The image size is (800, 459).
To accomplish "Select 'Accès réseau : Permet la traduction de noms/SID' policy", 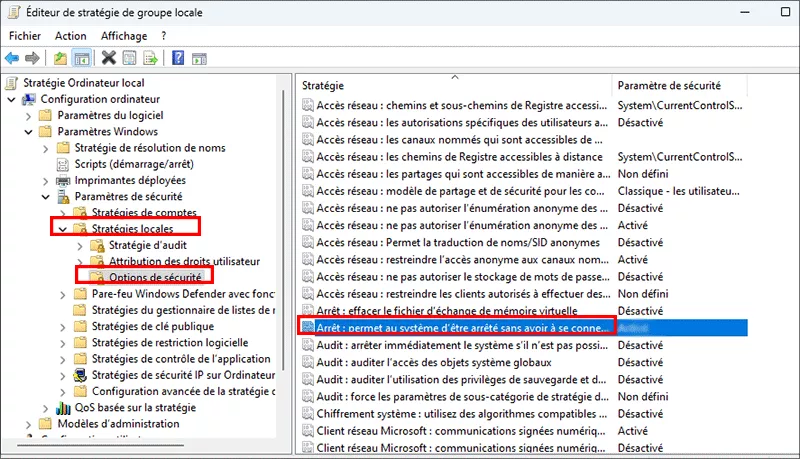I will coord(458,242).
